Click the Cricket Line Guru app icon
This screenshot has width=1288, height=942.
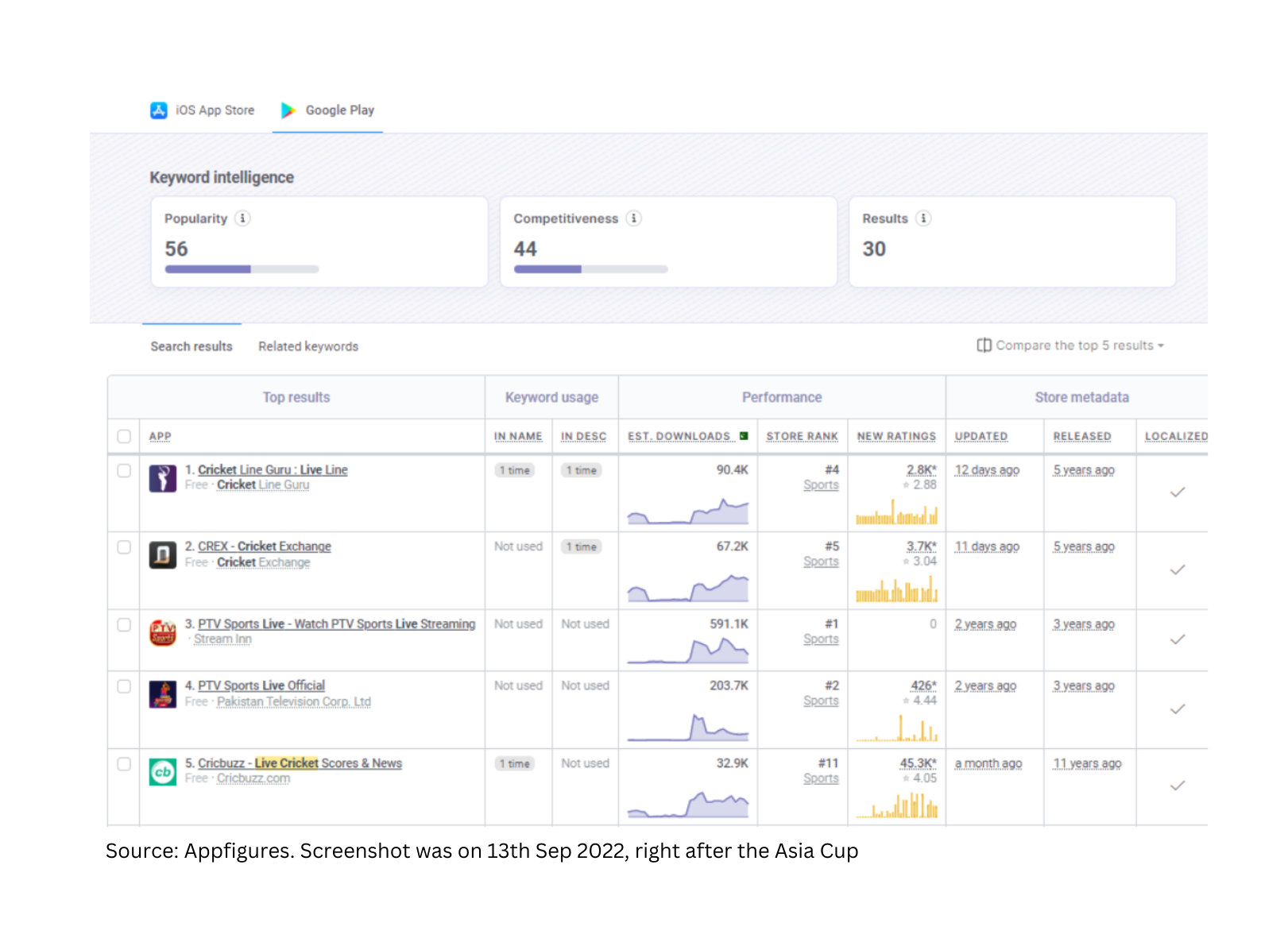(162, 478)
